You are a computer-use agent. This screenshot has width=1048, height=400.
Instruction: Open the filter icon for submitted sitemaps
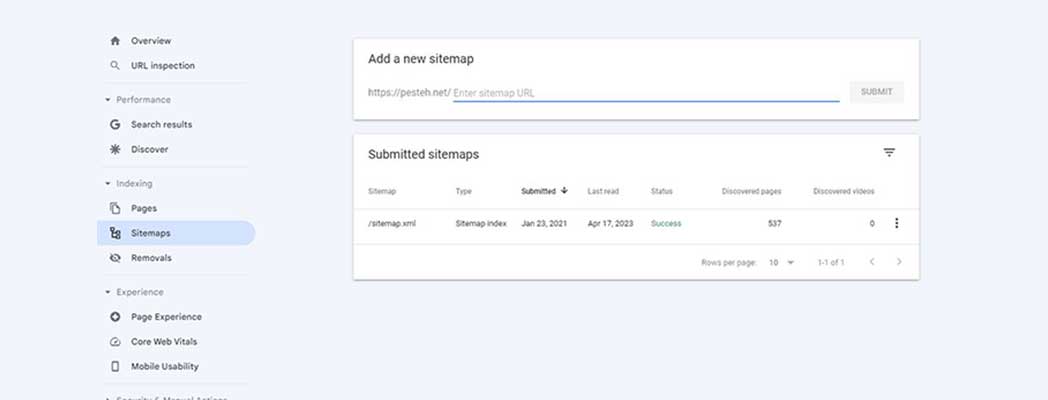coord(889,153)
